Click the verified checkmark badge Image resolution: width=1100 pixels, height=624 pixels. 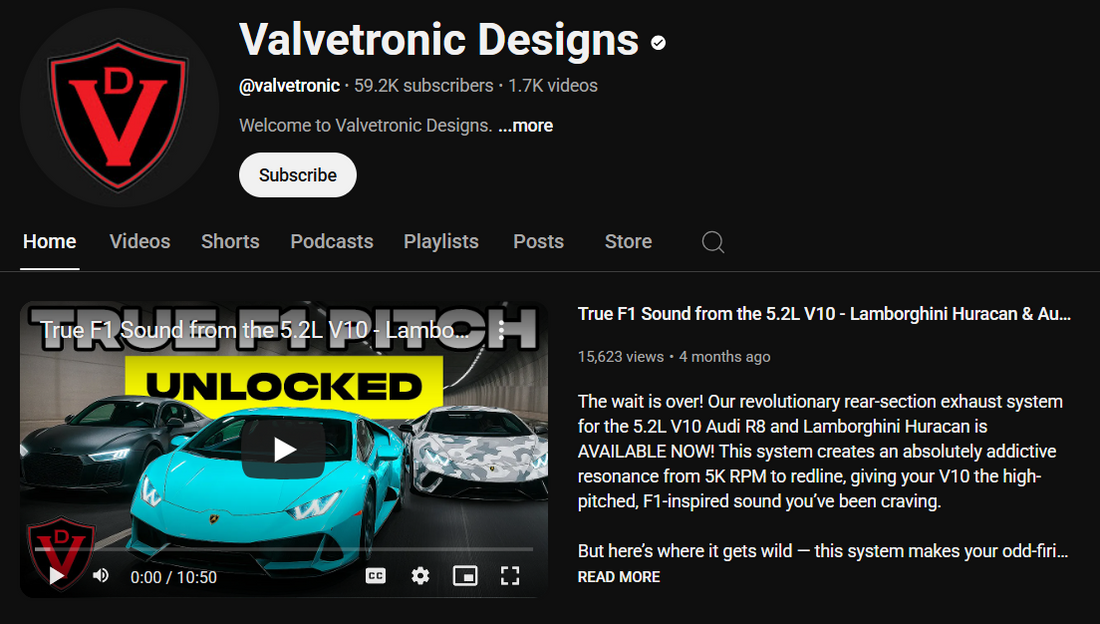tap(658, 44)
